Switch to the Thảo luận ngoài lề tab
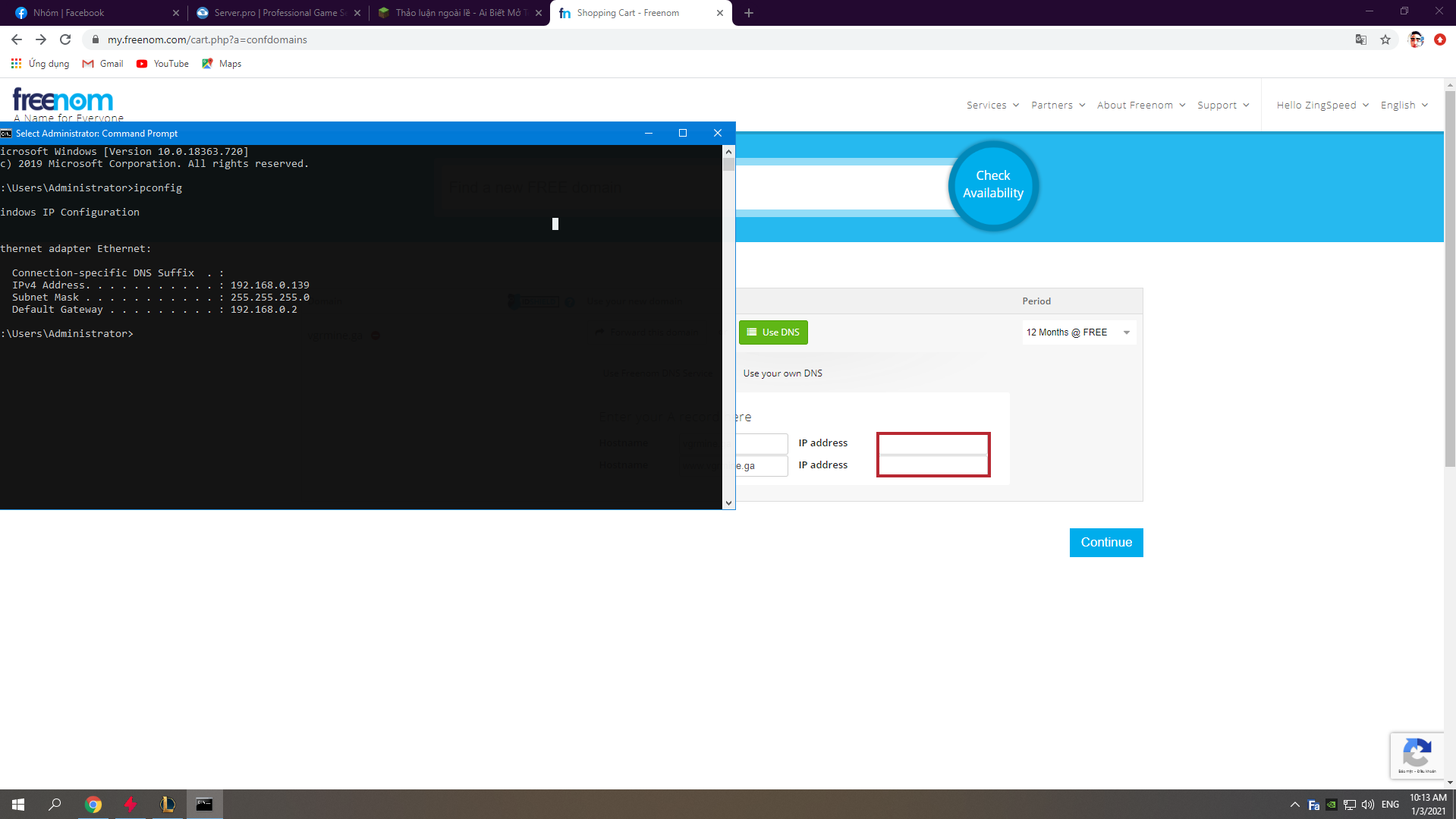 tap(459, 13)
